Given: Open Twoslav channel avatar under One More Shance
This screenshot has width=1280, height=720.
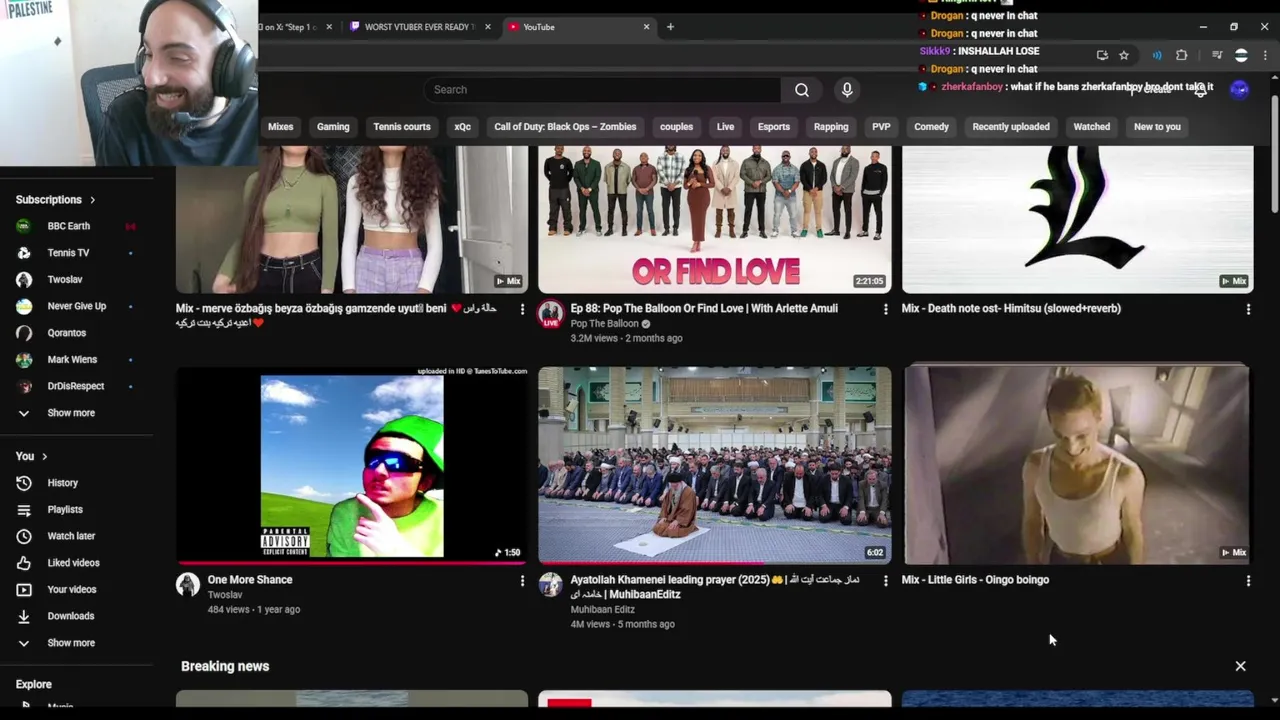Looking at the screenshot, I should coord(188,585).
